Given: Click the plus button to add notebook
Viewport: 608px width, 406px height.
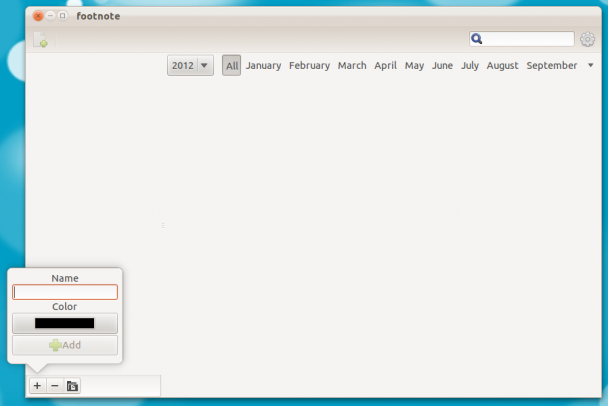Looking at the screenshot, I should 37,386.
